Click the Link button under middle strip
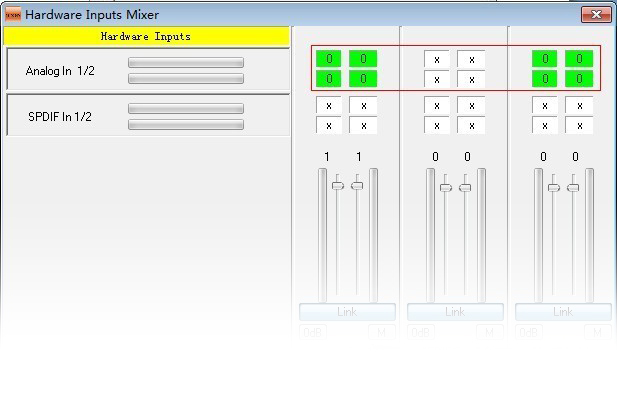 (x=455, y=312)
